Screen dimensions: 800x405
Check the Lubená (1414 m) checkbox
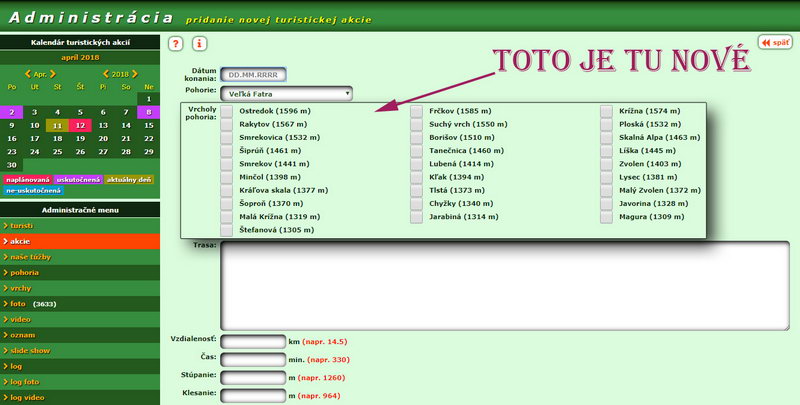[x=416, y=164]
